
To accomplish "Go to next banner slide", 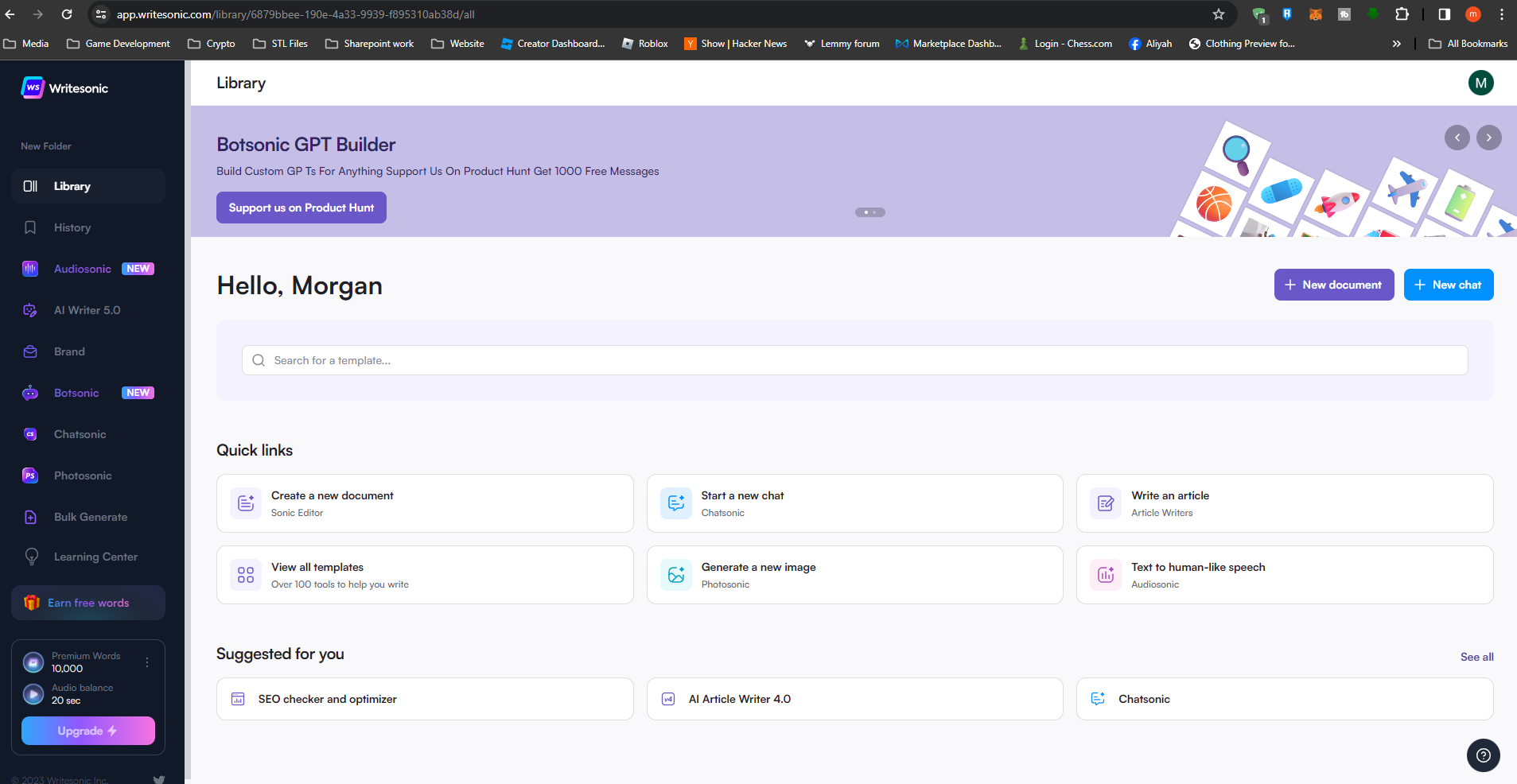I will [x=1488, y=138].
